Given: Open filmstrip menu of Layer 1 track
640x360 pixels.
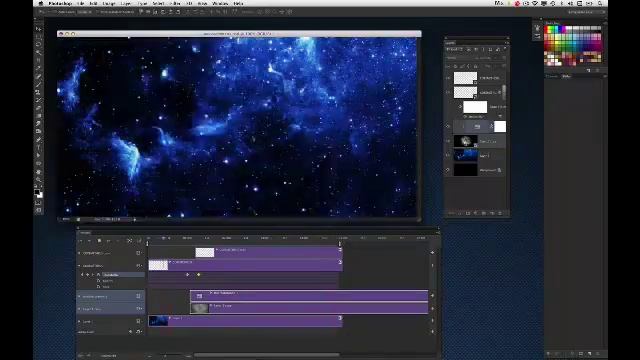Looking at the screenshot, I should 139,322.
